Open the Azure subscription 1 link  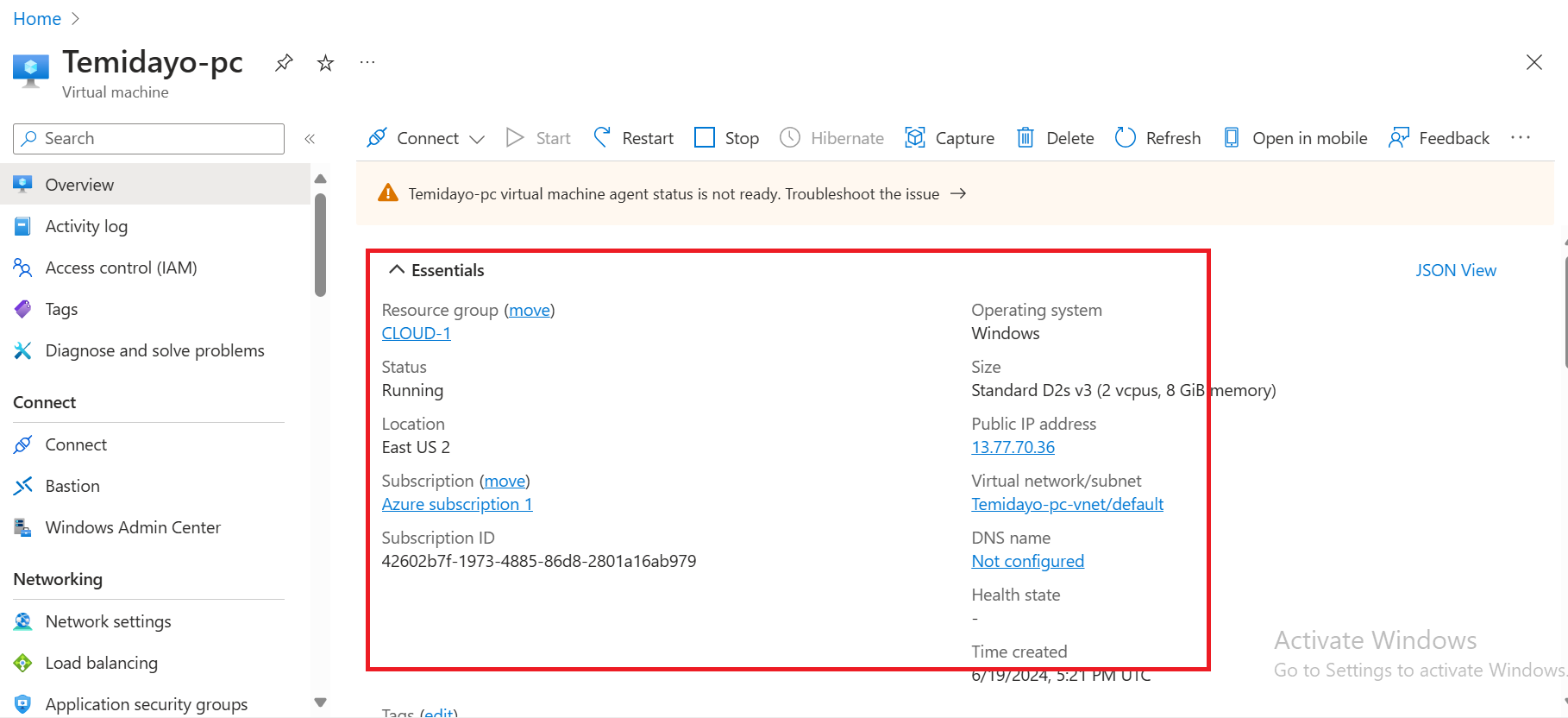(x=457, y=504)
